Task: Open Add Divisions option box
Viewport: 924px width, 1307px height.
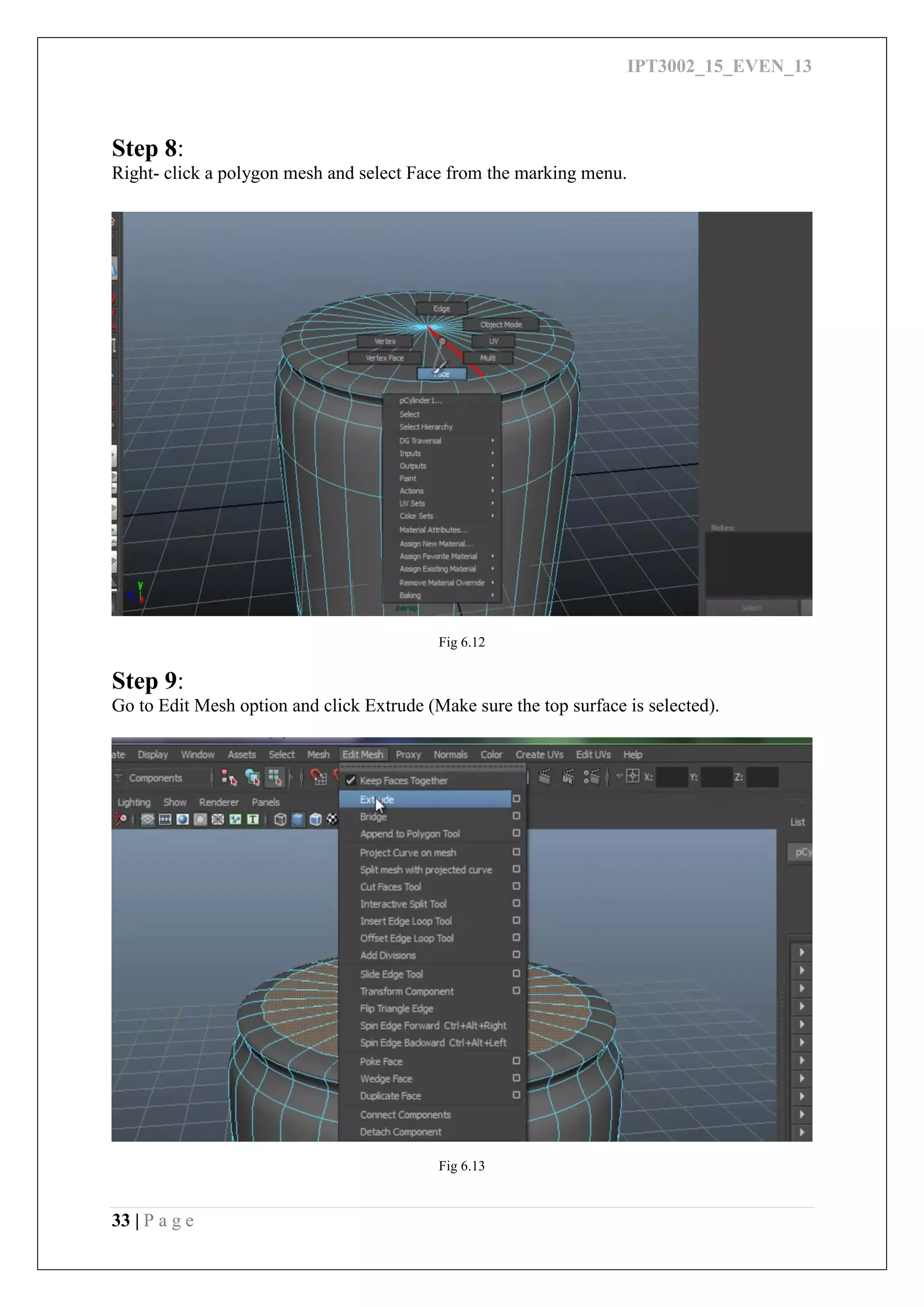Action: (516, 954)
